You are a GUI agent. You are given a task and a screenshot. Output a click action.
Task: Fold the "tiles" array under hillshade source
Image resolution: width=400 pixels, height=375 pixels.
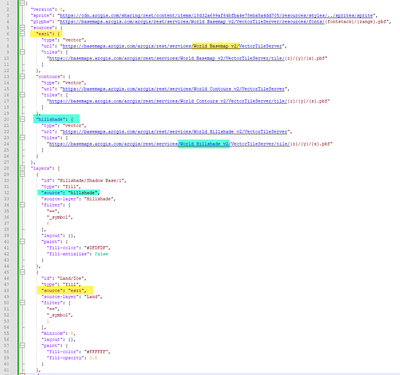pyautogui.click(x=22, y=137)
